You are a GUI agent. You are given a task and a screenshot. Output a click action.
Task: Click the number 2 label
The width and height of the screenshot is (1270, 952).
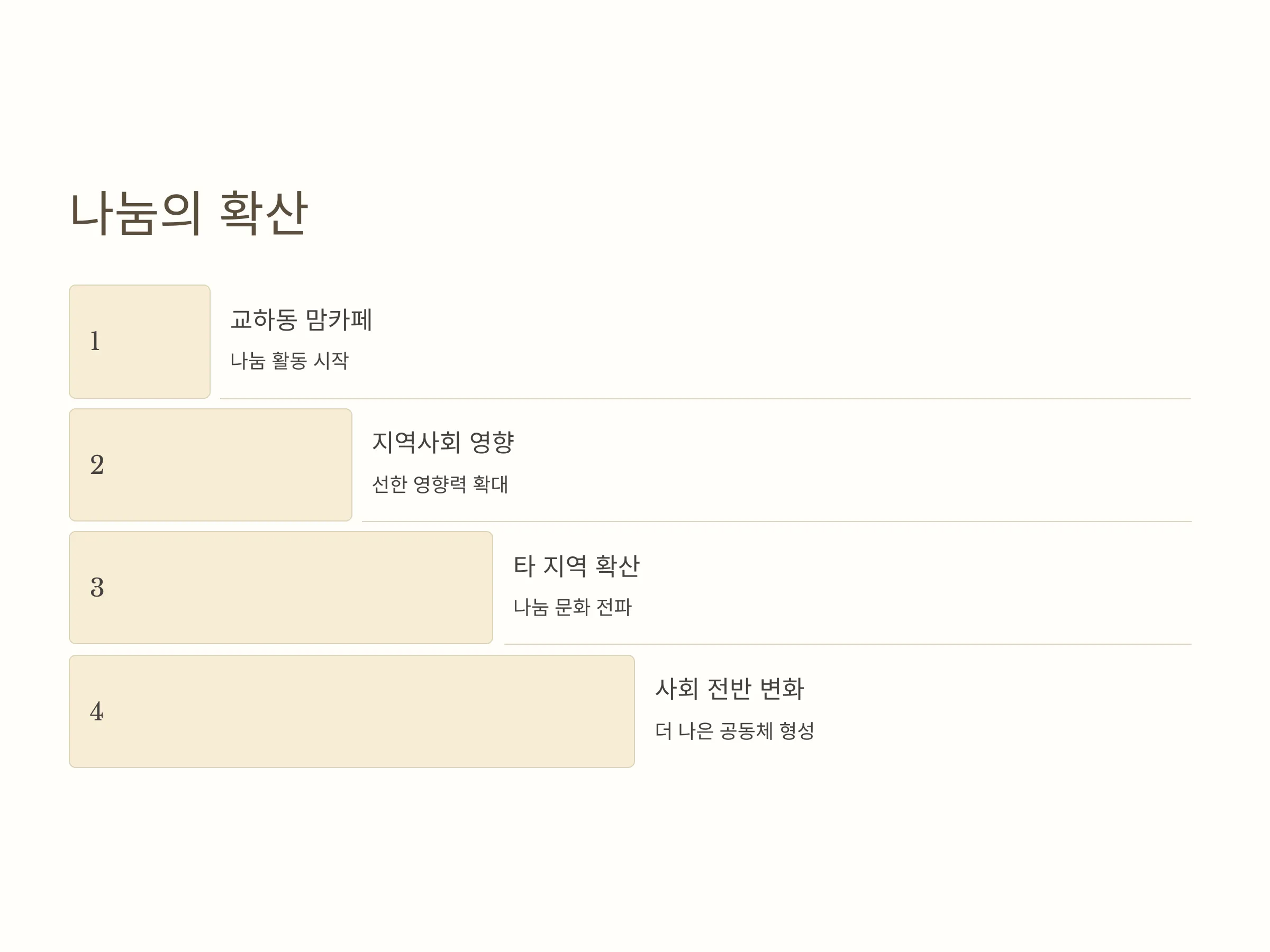click(x=97, y=464)
